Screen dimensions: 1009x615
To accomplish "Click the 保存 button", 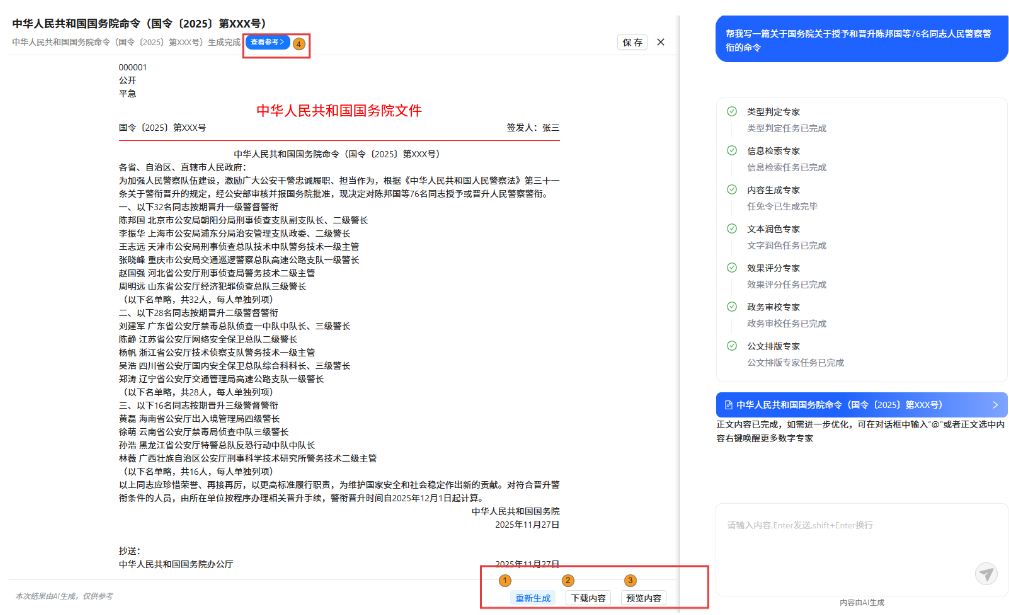I will click(632, 42).
